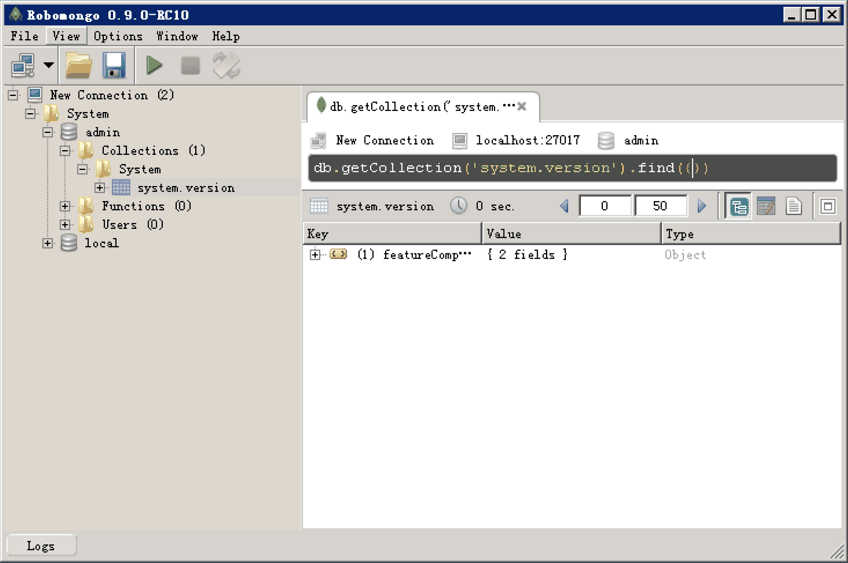Click the localhost:27017 label
Image resolution: width=848 pixels, height=563 pixels.
(x=527, y=141)
